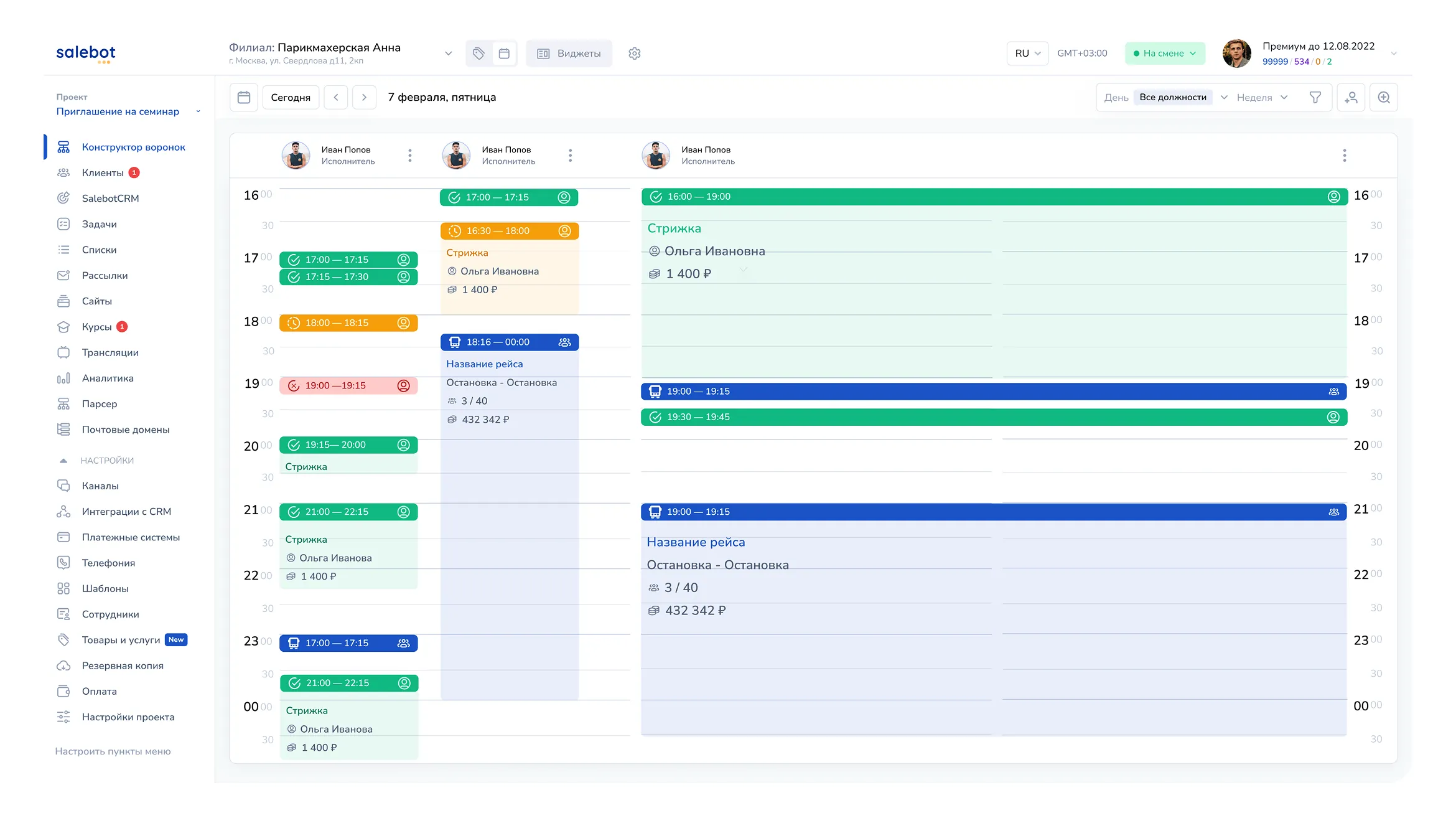Toggle the На смене shift status

coord(1164,54)
